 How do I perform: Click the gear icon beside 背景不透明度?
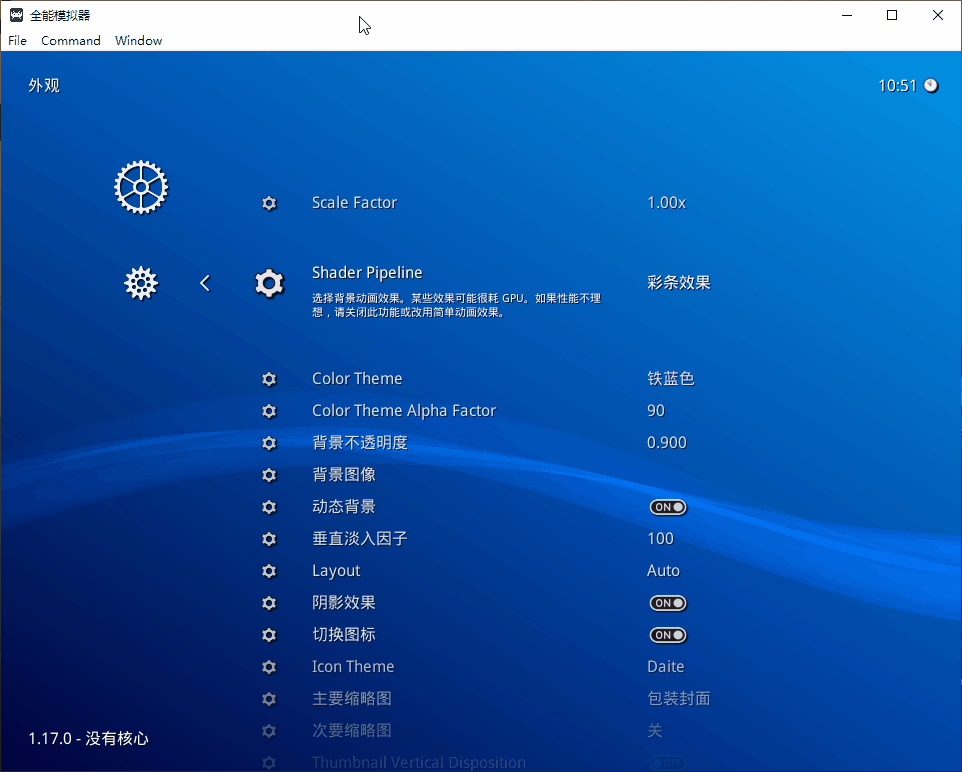pyautogui.click(x=269, y=442)
